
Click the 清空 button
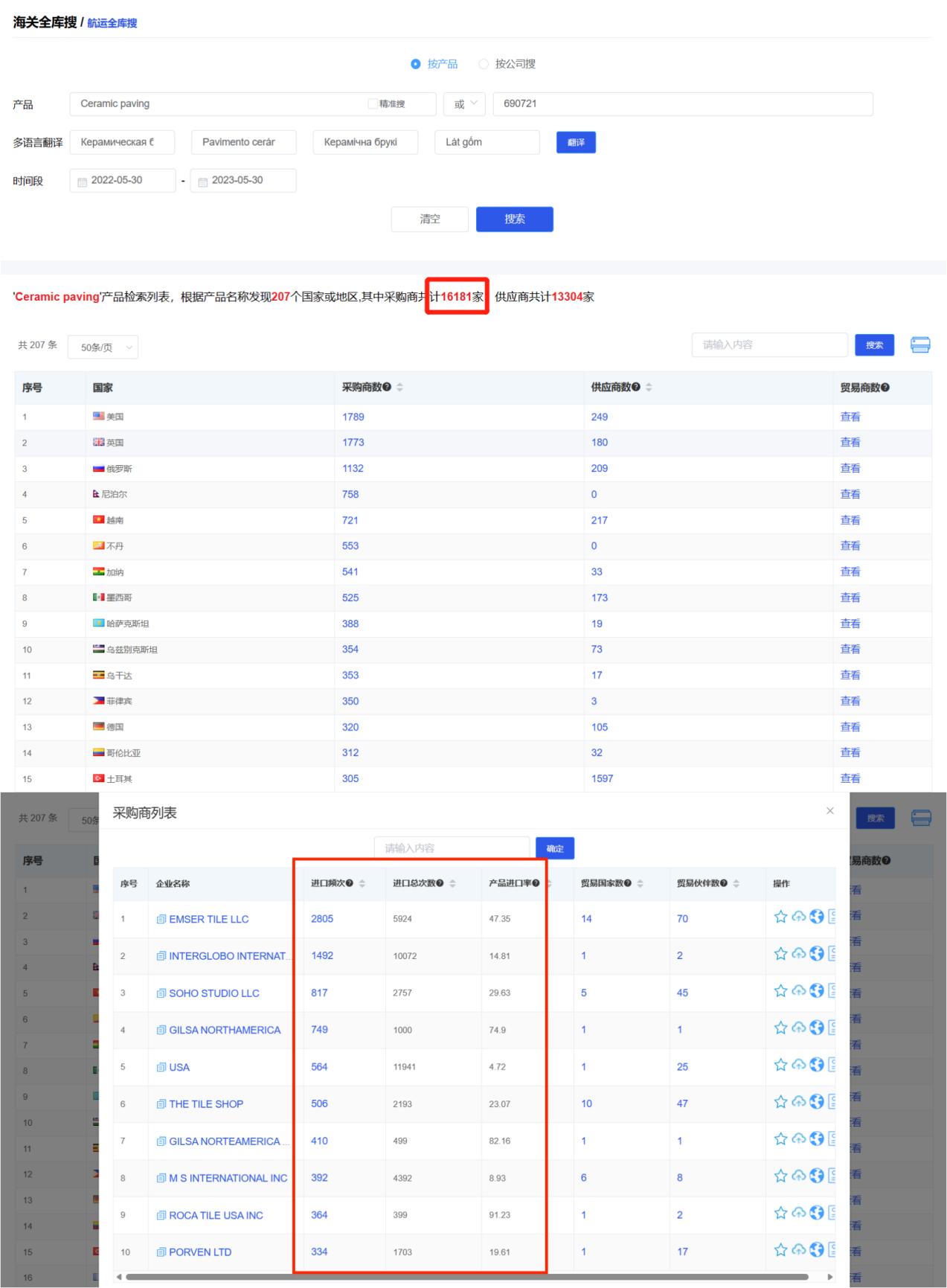430,220
